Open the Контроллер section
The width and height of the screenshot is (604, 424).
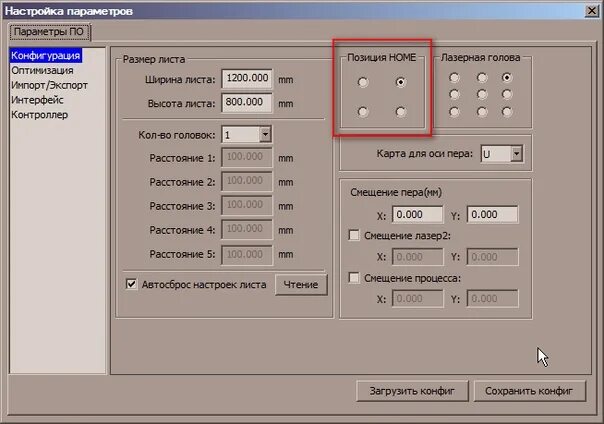click(39, 115)
